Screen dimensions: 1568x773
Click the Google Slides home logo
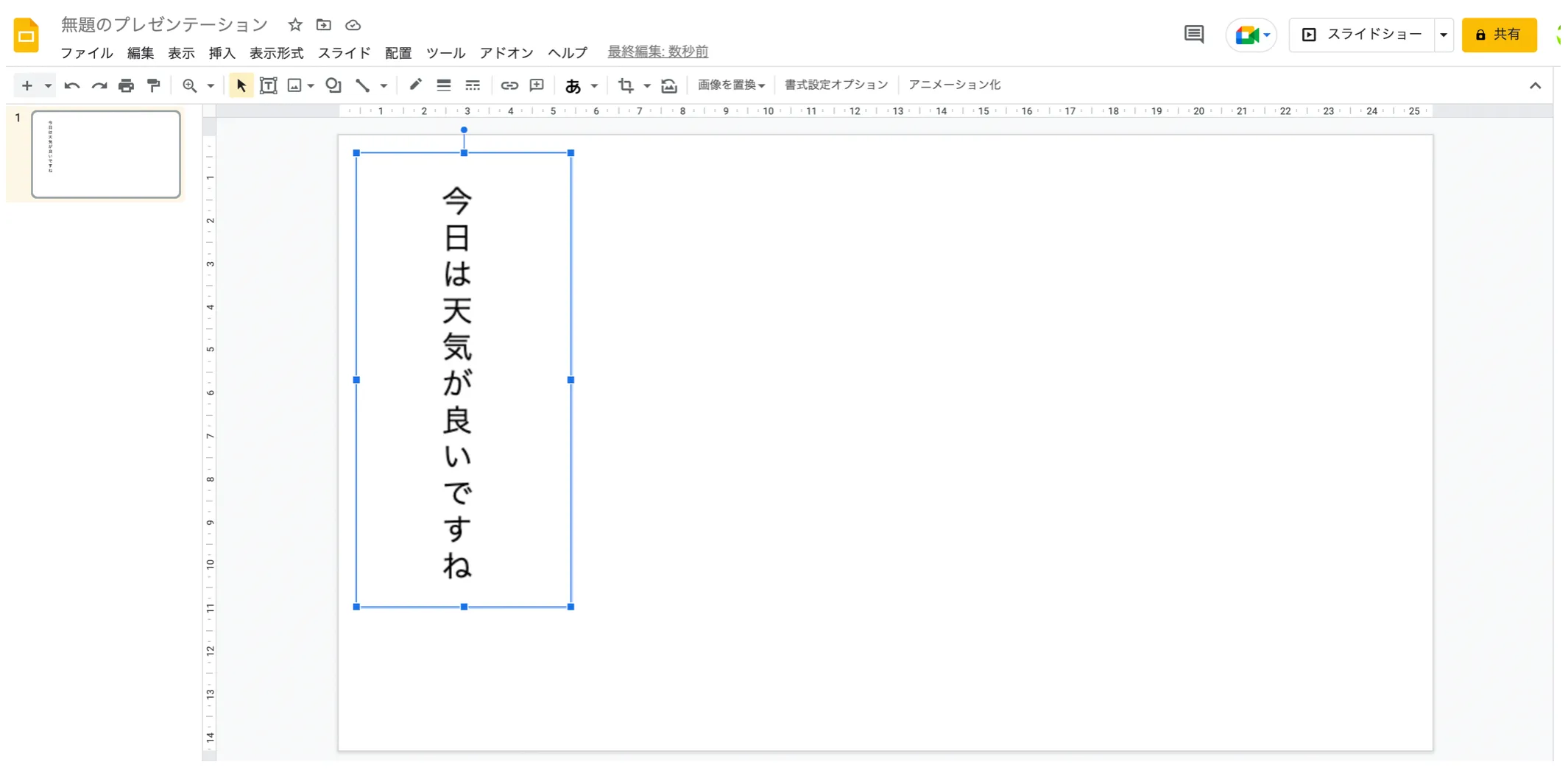pos(27,35)
